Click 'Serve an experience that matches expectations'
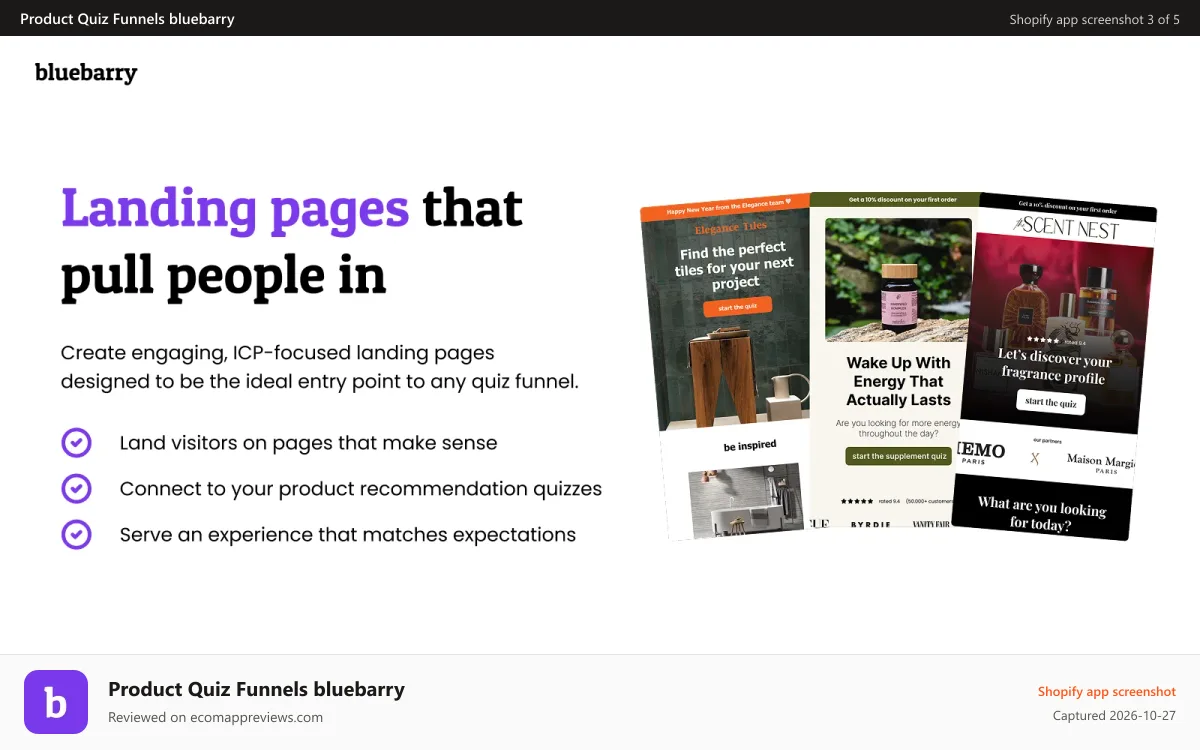Viewport: 1200px width, 750px height. 348,535
